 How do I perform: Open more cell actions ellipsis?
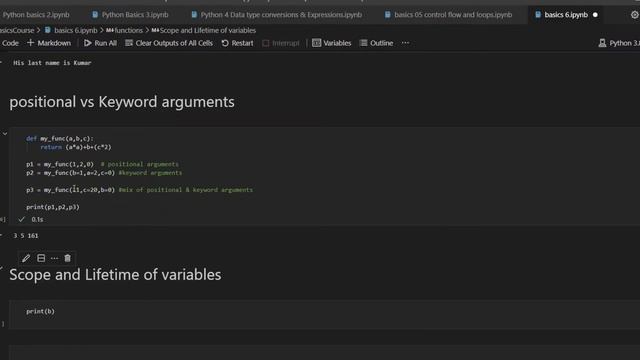click(54, 258)
